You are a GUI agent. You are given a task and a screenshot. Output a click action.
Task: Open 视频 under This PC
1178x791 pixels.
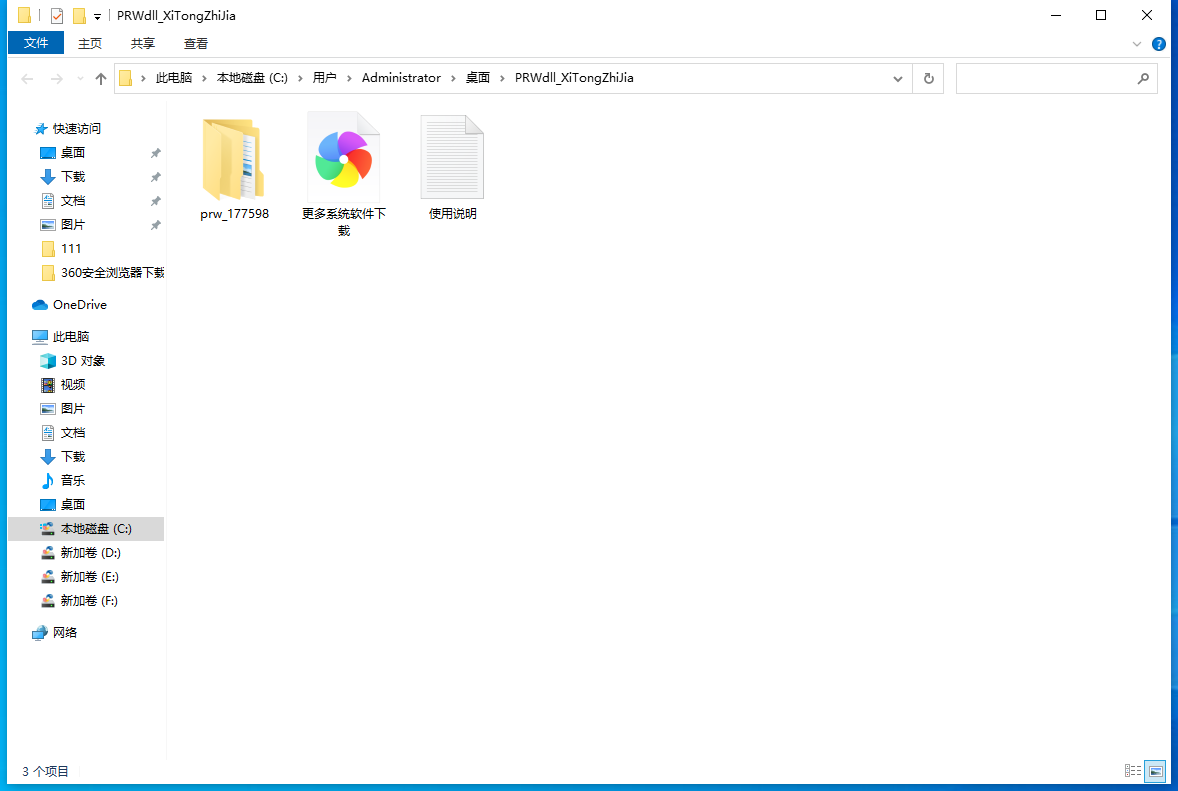tap(73, 385)
